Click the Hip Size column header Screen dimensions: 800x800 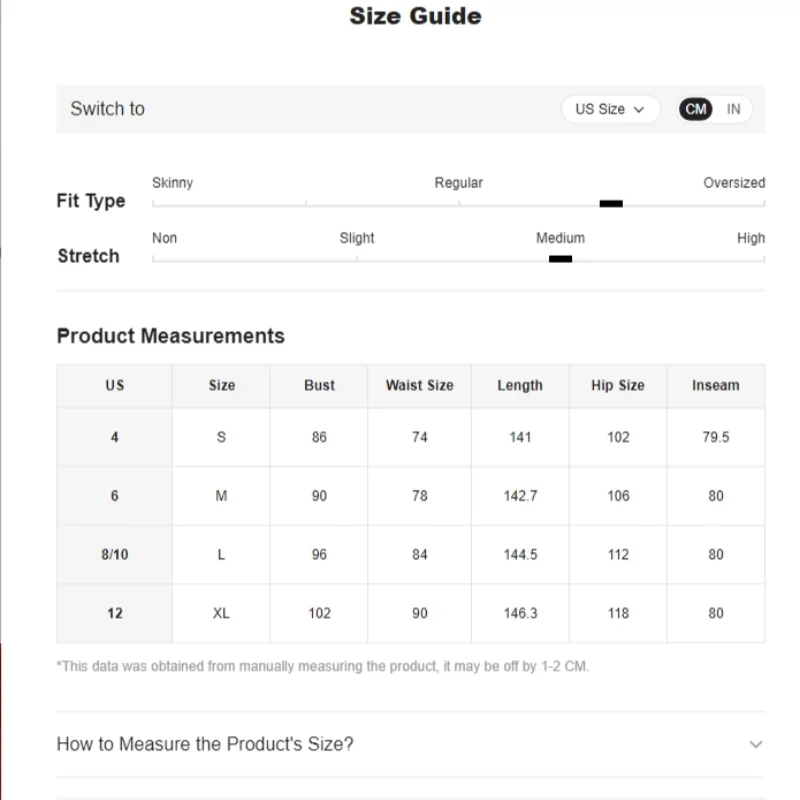tap(618, 386)
